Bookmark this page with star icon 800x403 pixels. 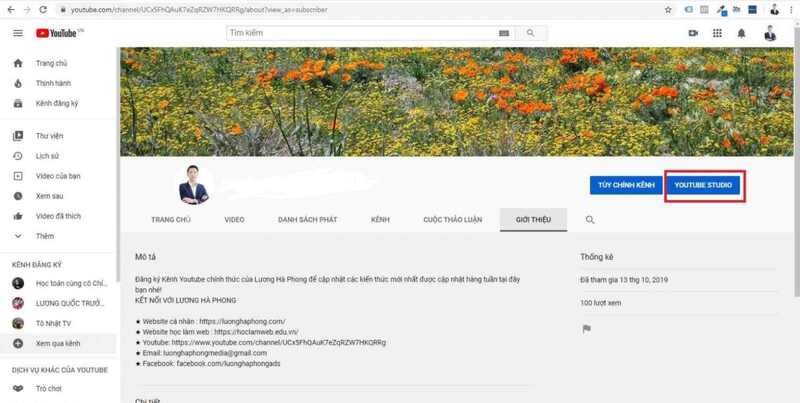coord(668,10)
